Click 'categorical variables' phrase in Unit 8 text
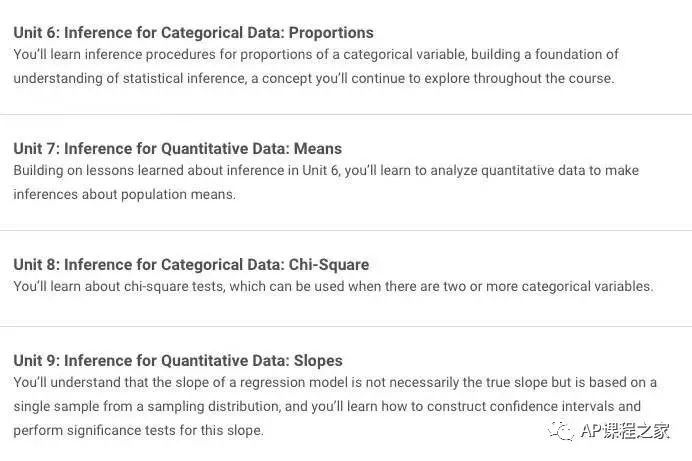This screenshot has height=461, width=692. pyautogui.click(x=587, y=286)
